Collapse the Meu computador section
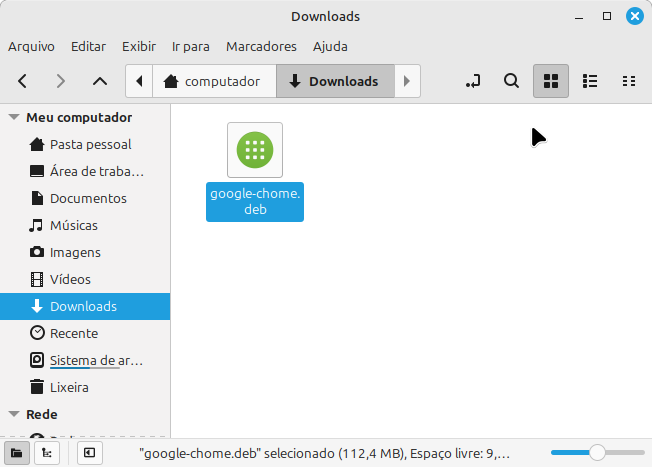Image resolution: width=652 pixels, height=467 pixels. point(14,117)
